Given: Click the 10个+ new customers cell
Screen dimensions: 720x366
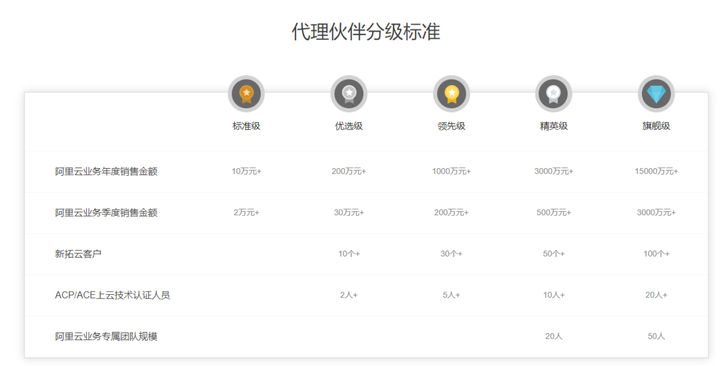Looking at the screenshot, I should [x=349, y=254].
